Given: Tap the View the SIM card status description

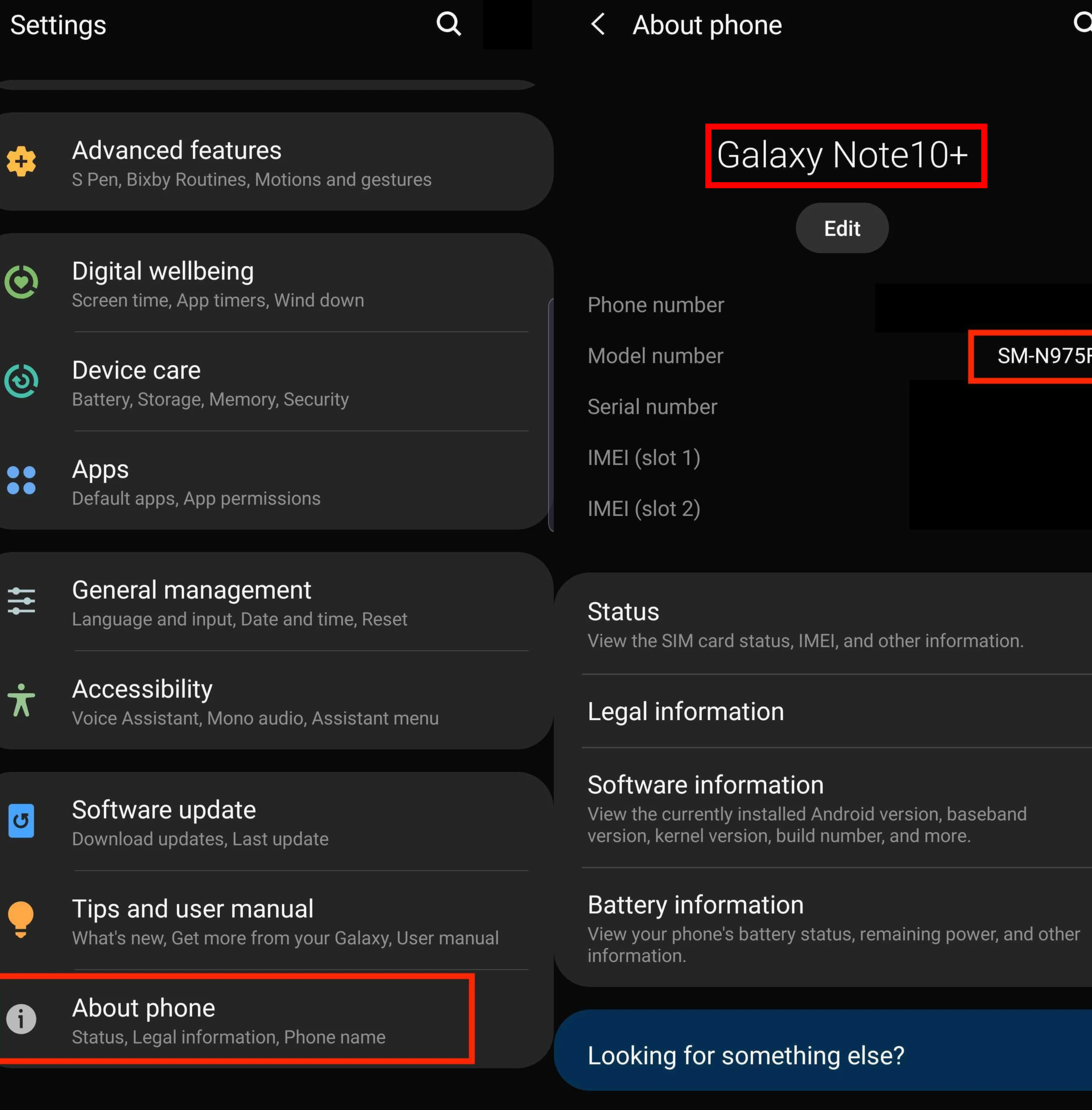Looking at the screenshot, I should coord(805,641).
